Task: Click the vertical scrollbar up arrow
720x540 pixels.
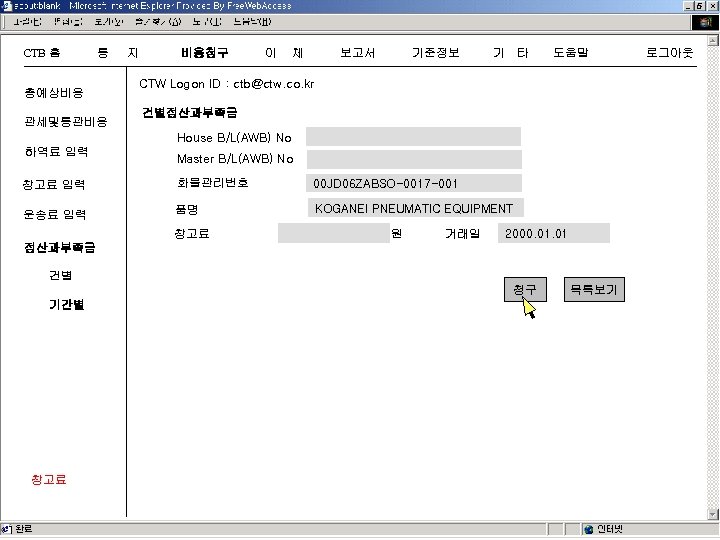Action: point(713,40)
